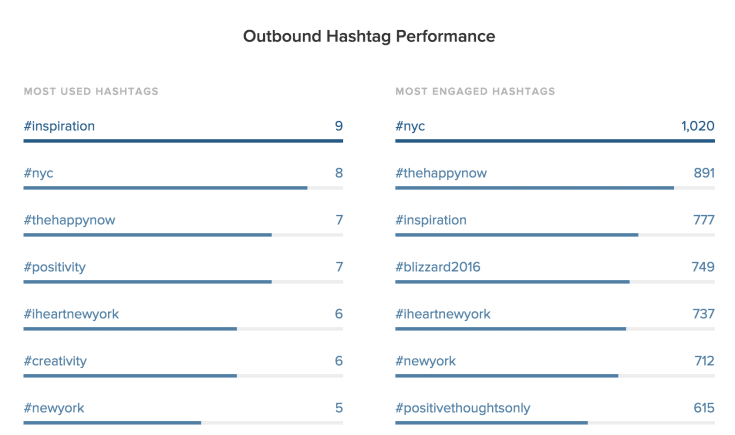735x435 pixels.
Task: Select the #creativity hashtag
Action: point(56,361)
